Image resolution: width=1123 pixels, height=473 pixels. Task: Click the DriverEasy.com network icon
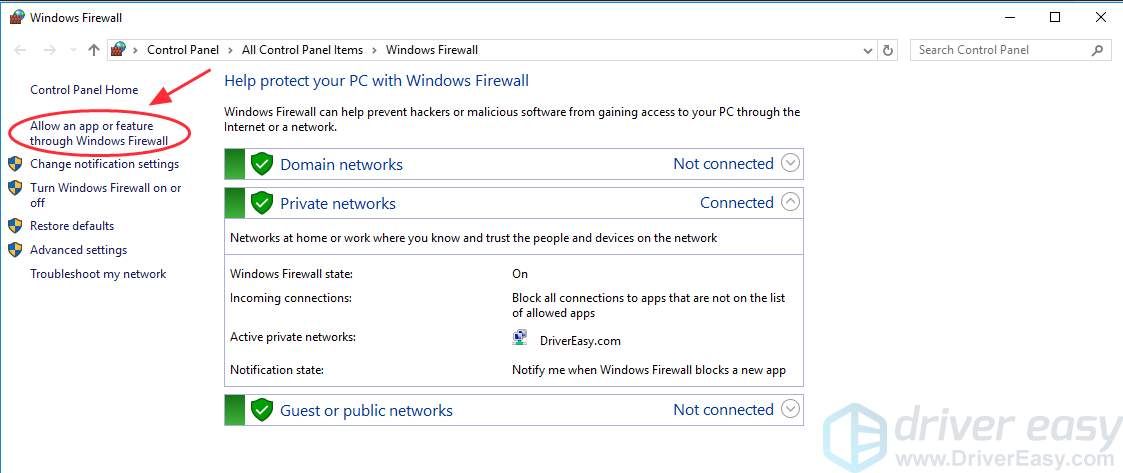pyautogui.click(x=520, y=339)
